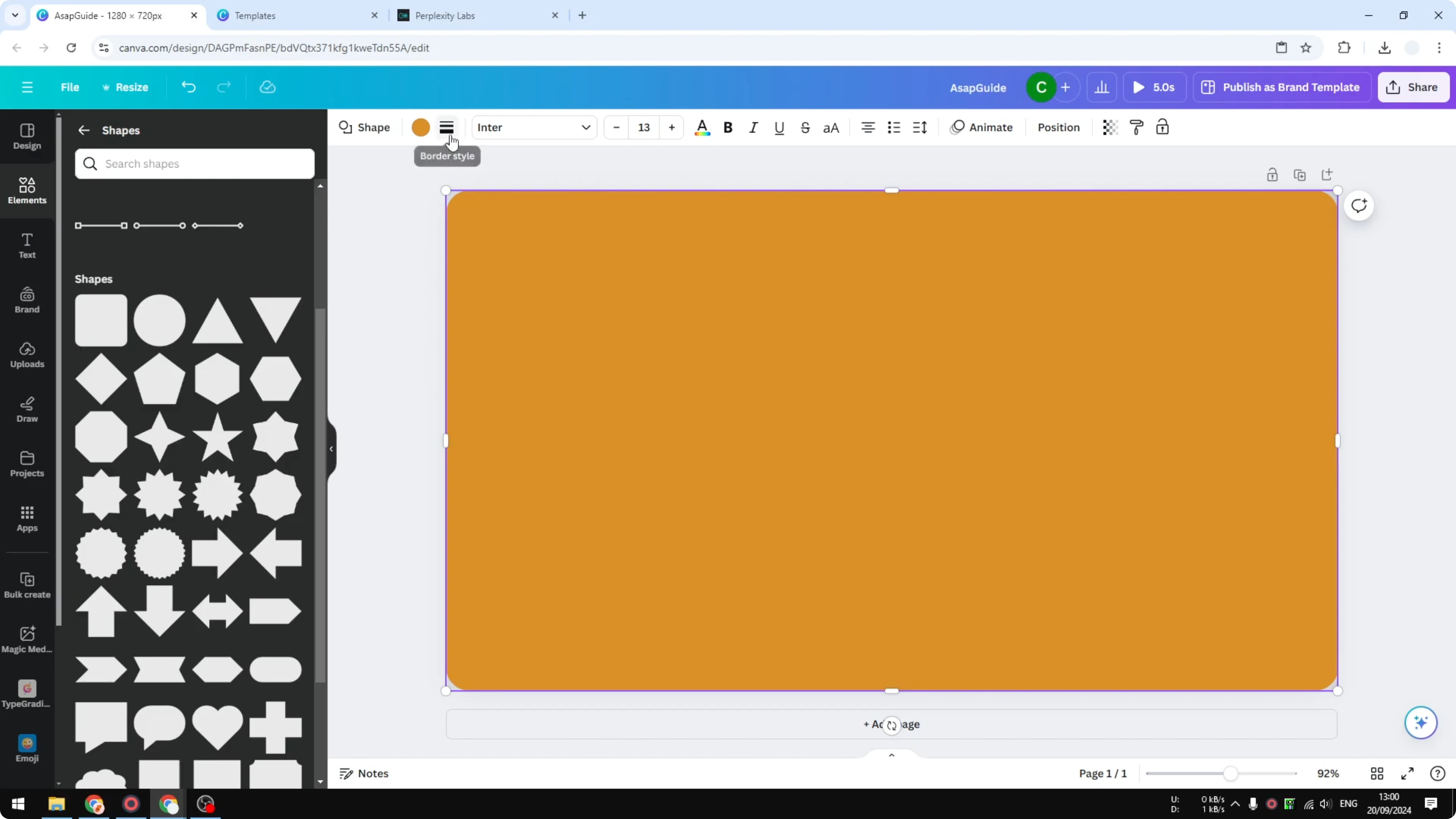Open grid view of pages
The image size is (1456, 819).
point(1377,773)
